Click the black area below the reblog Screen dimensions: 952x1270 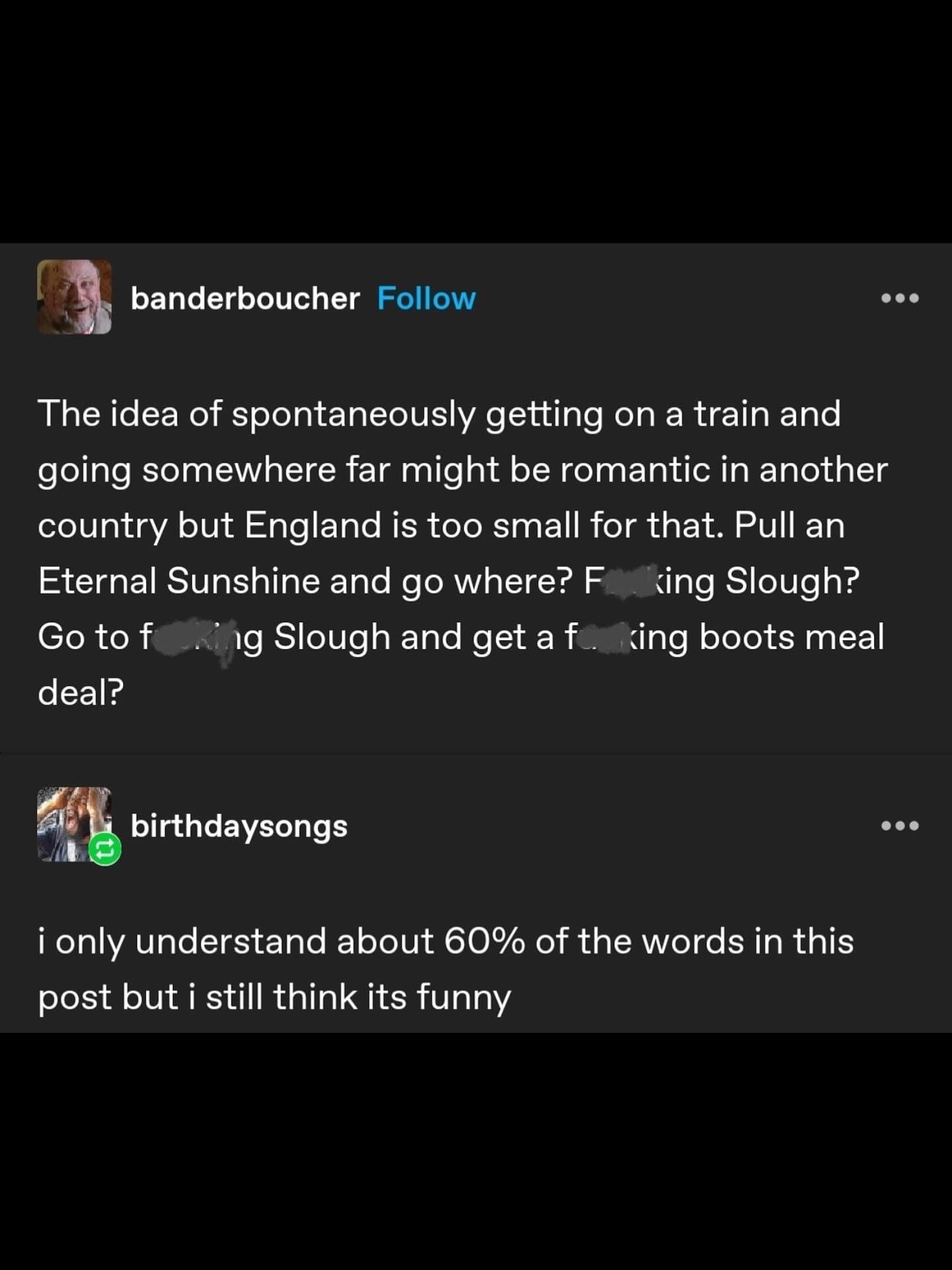[x=476, y=1151]
